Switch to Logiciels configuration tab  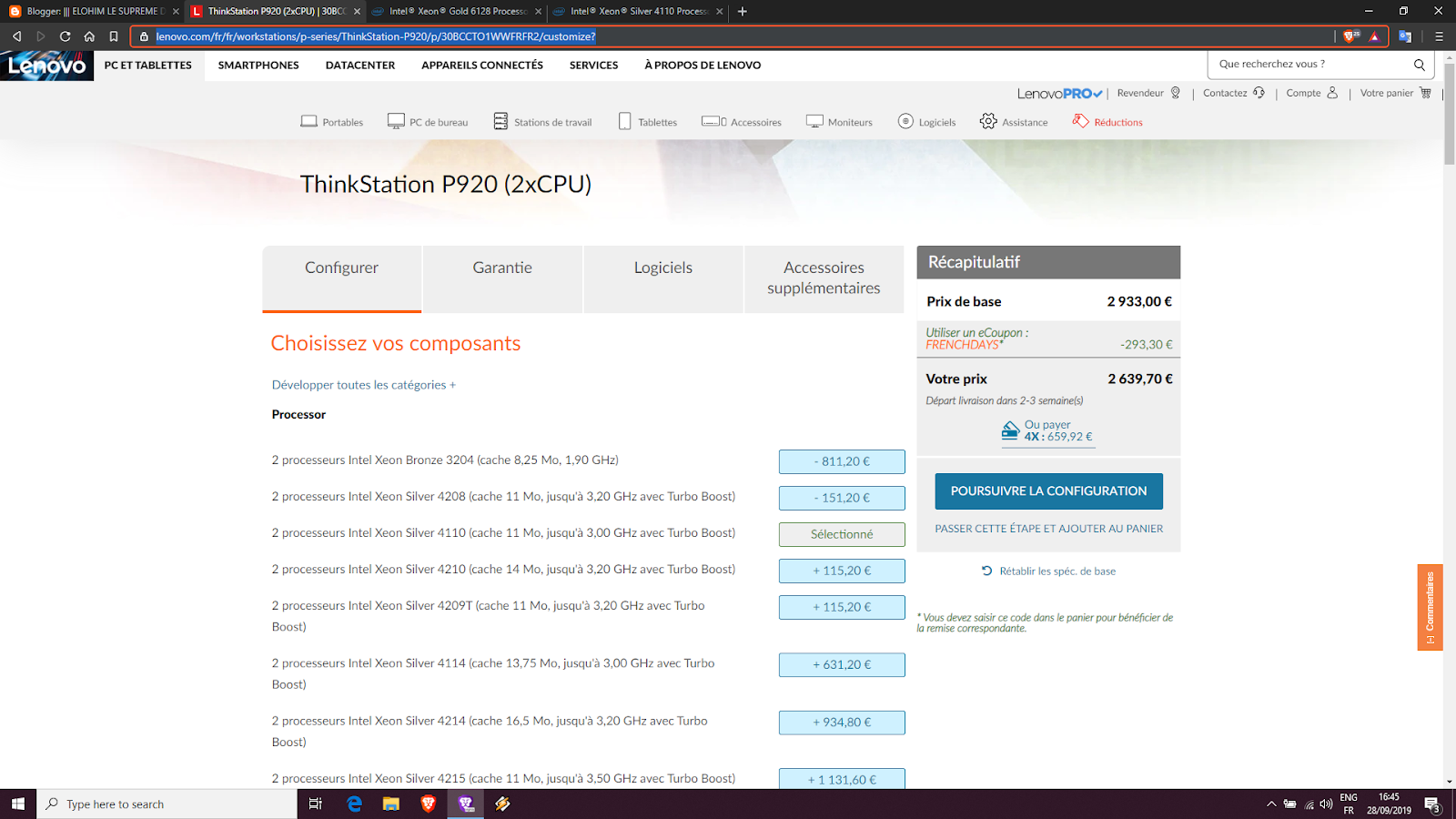click(x=663, y=278)
